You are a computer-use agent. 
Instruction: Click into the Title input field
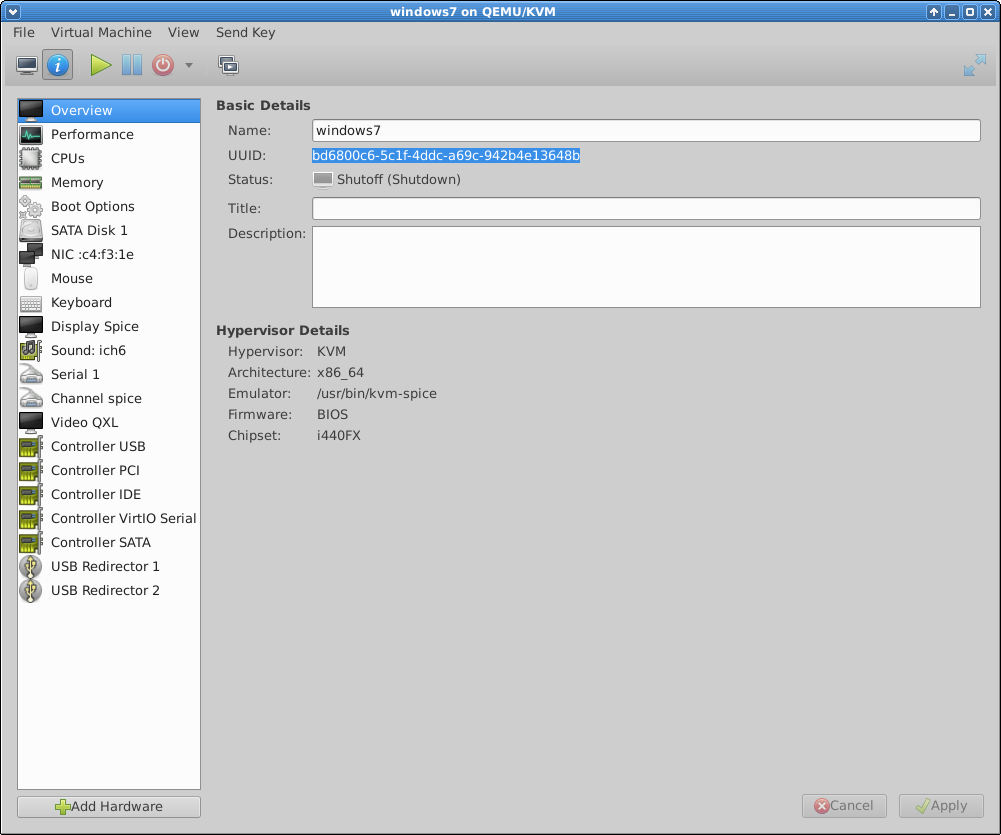[x=646, y=208]
